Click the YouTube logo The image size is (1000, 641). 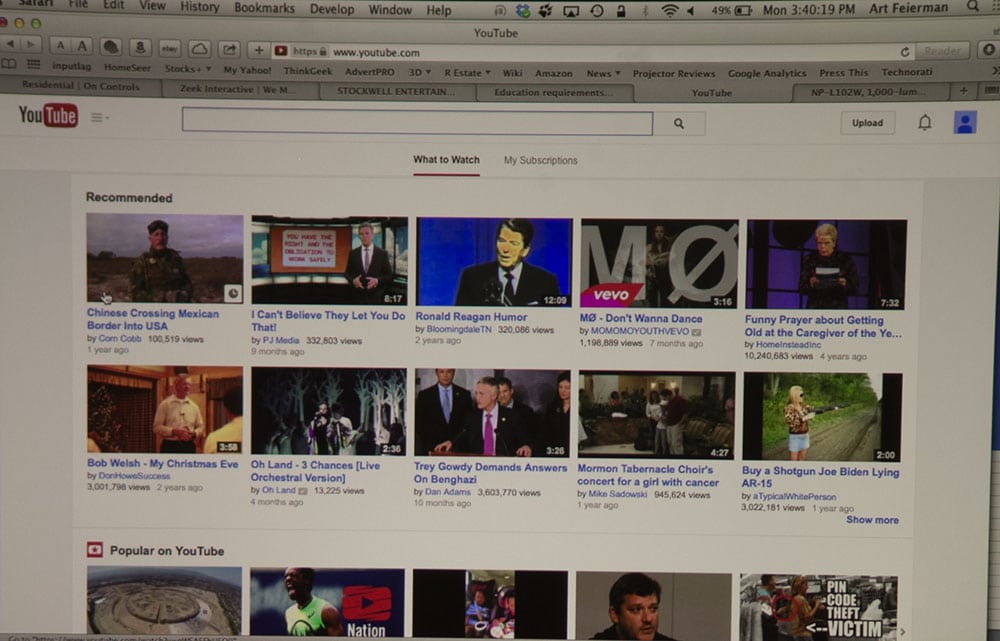click(x=48, y=115)
